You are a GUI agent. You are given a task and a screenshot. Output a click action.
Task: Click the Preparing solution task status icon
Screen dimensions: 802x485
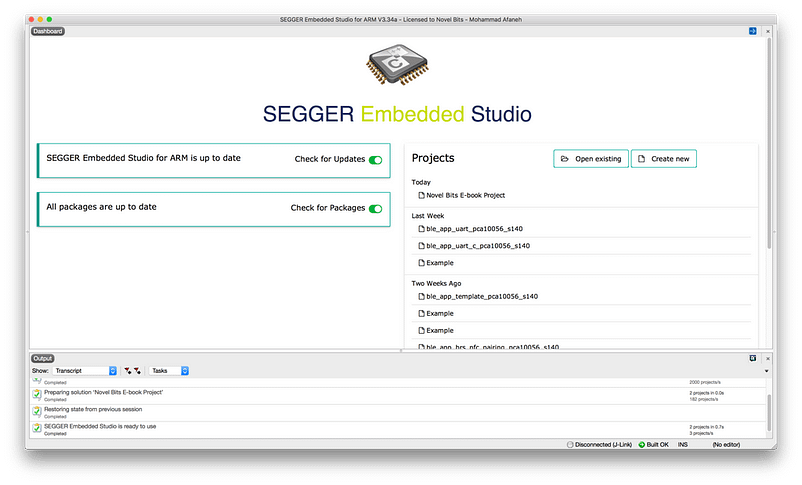[37, 394]
